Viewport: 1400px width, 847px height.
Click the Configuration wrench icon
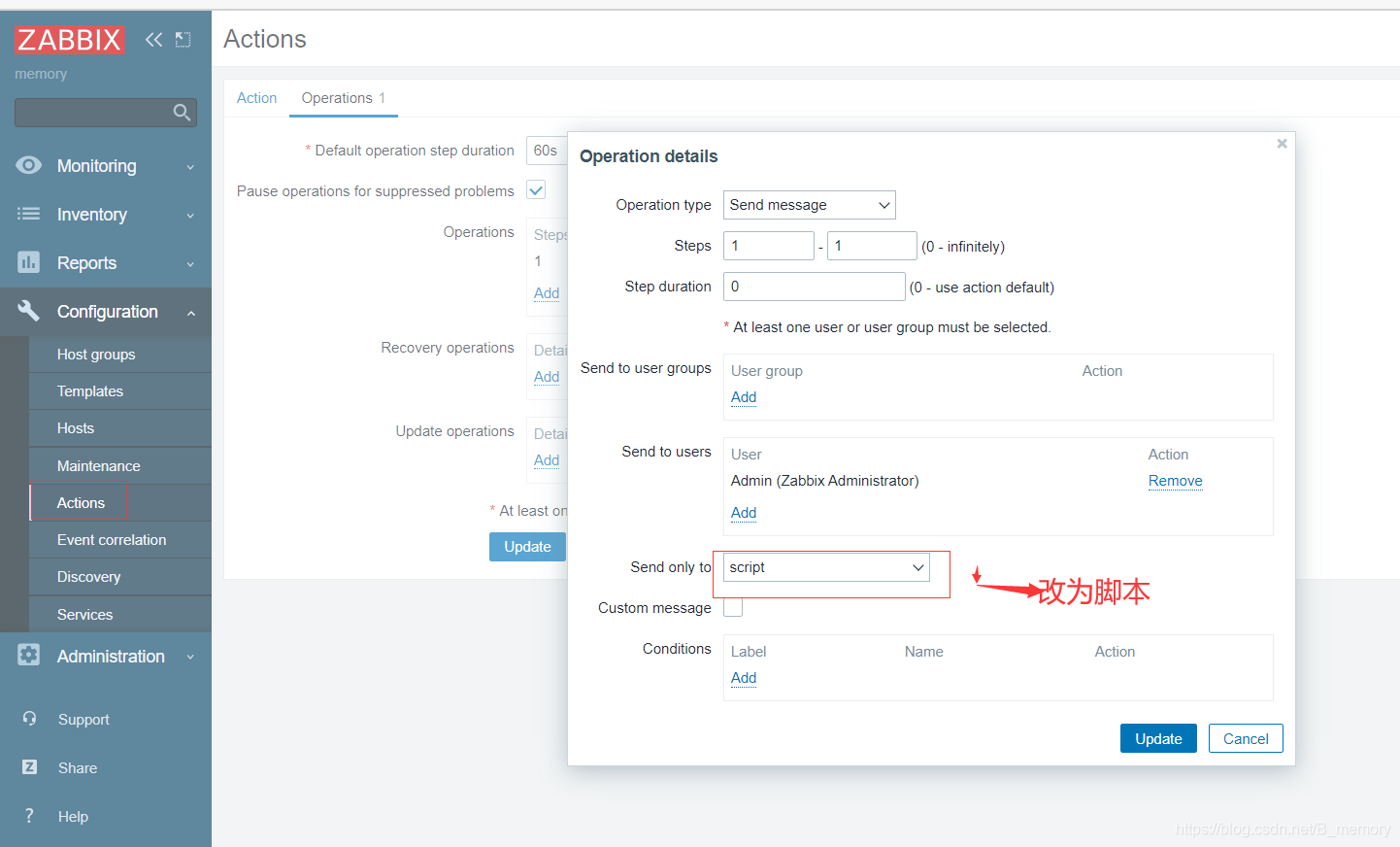pos(29,311)
